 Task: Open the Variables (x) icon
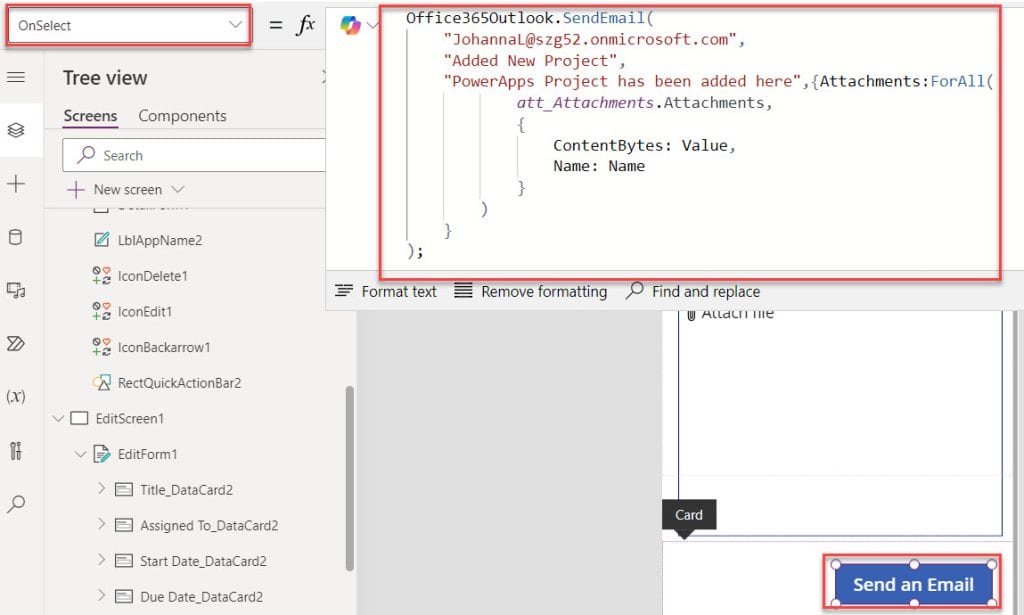pyautogui.click(x=16, y=396)
